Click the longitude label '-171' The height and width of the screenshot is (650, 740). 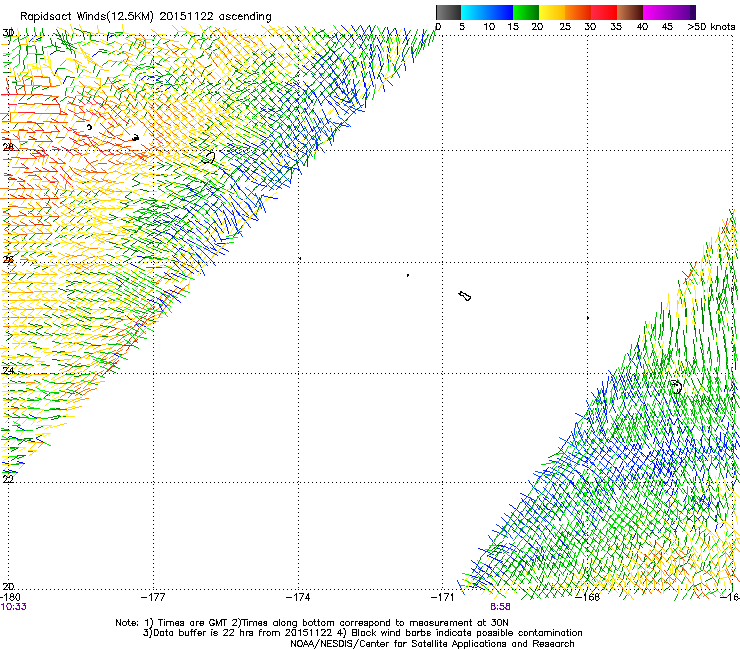(x=443, y=597)
